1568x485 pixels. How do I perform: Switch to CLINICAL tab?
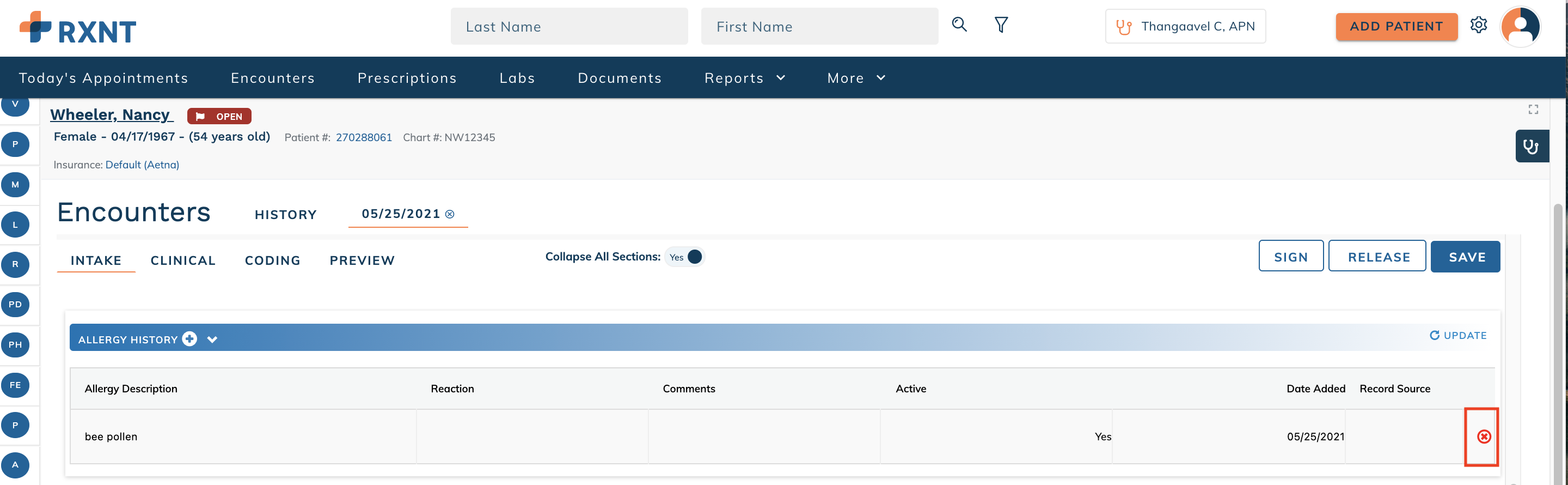(x=183, y=261)
